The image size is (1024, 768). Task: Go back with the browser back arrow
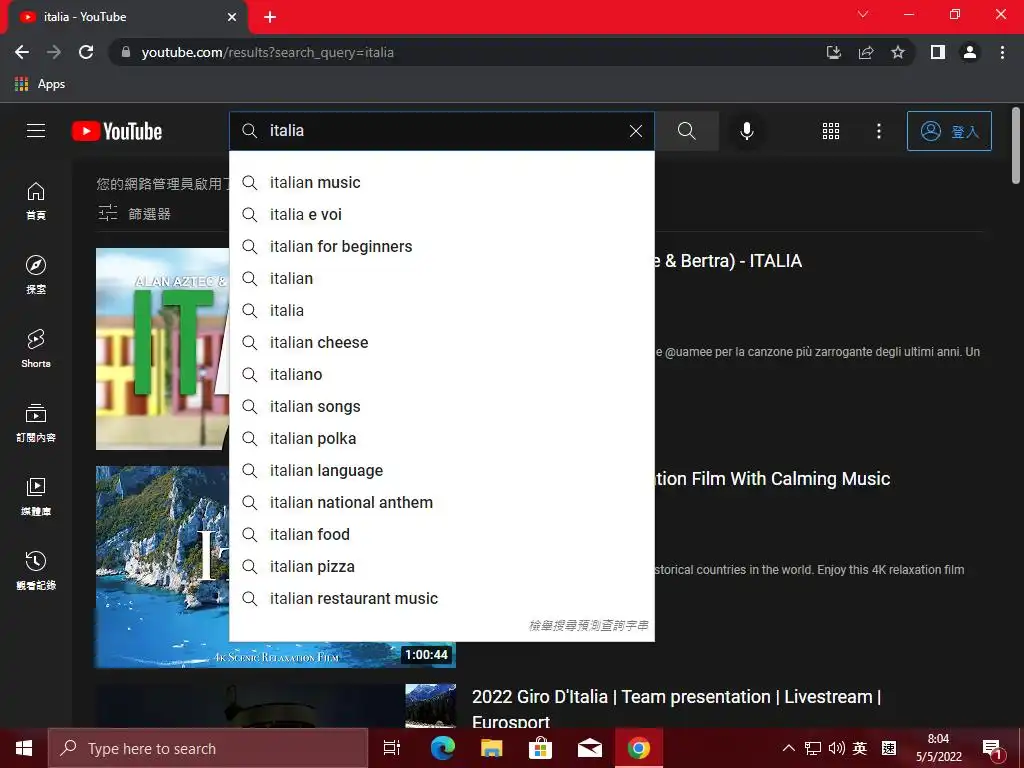[22, 52]
